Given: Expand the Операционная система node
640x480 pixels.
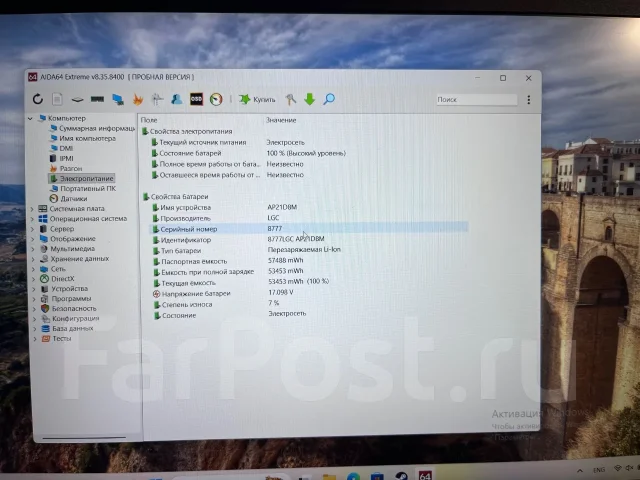Looking at the screenshot, I should tap(33, 219).
